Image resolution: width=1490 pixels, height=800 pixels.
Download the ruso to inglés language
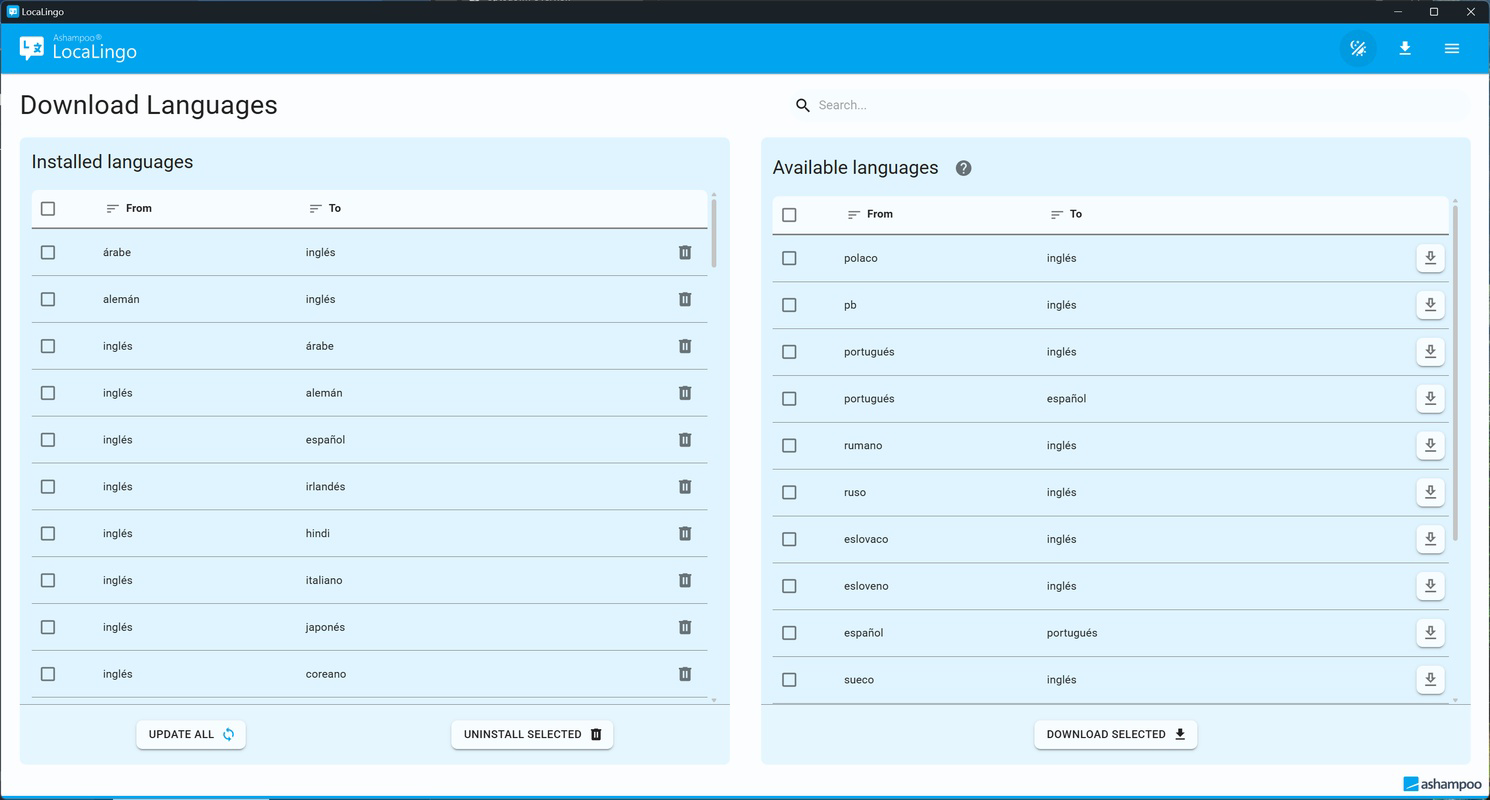point(1430,492)
